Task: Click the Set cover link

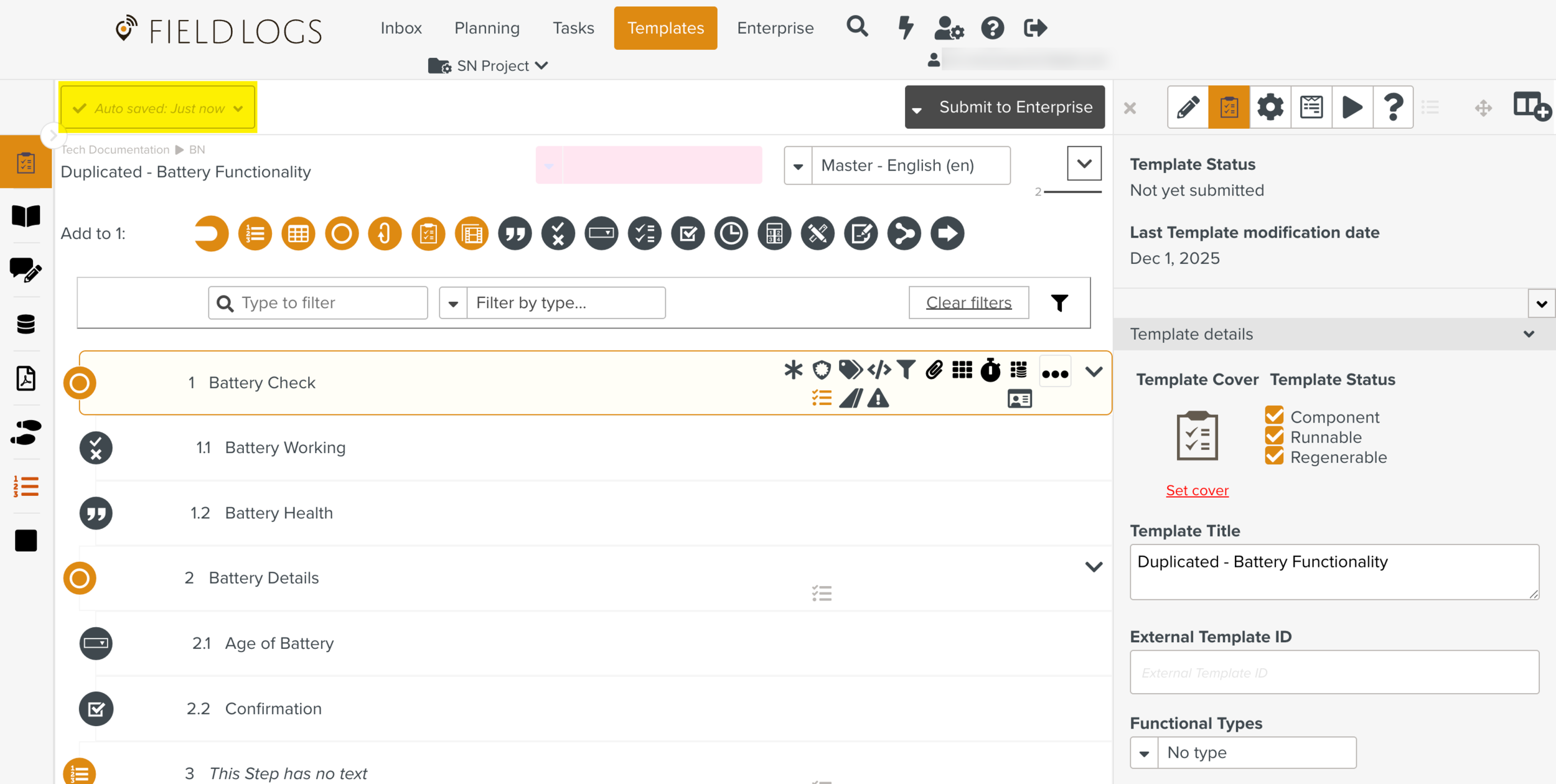Action: click(1197, 490)
